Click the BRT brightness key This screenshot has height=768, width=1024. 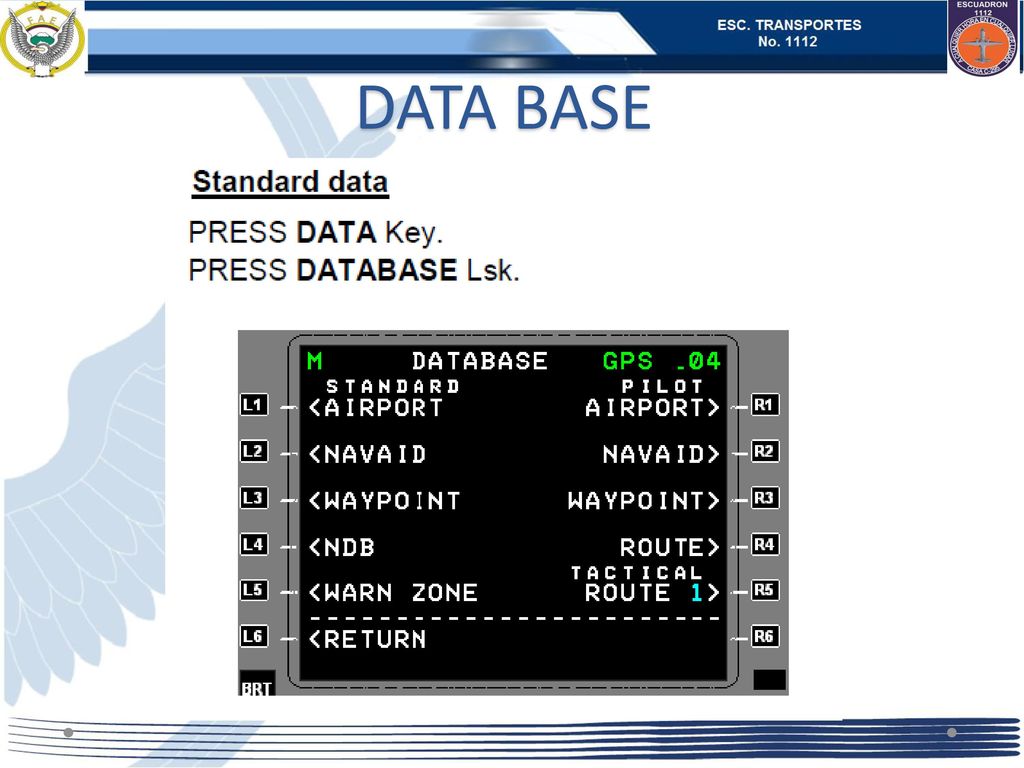point(256,683)
